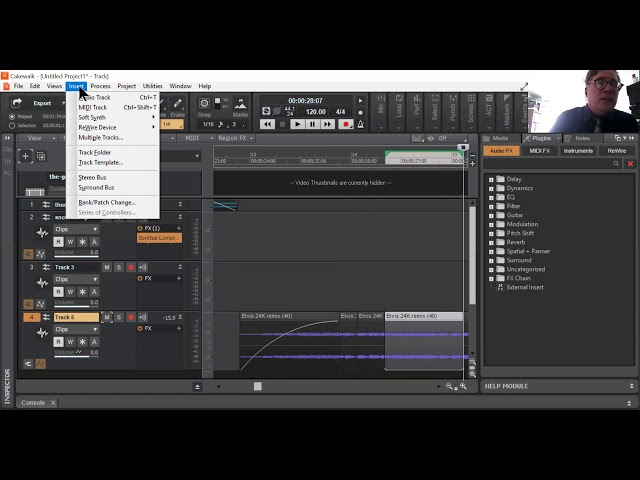Open the Region FX dropdown
Viewport: 640px width, 480px height.
(x=236, y=138)
